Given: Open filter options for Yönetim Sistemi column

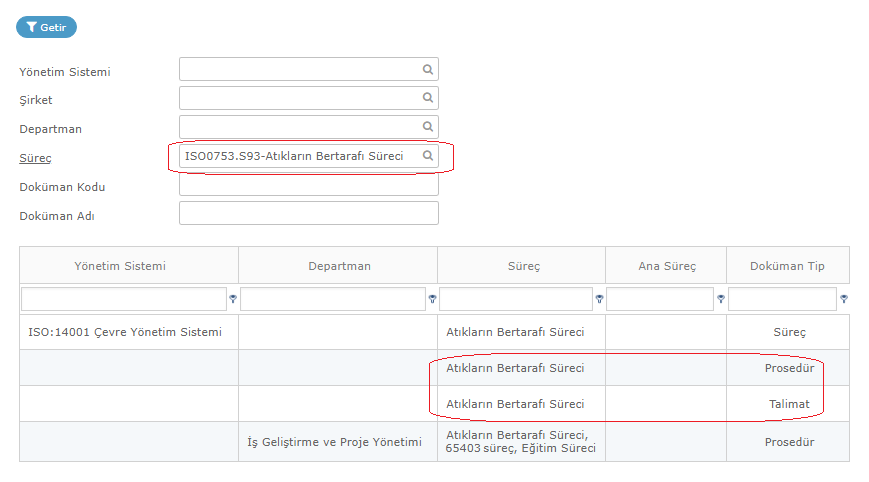Looking at the screenshot, I should tap(233, 299).
